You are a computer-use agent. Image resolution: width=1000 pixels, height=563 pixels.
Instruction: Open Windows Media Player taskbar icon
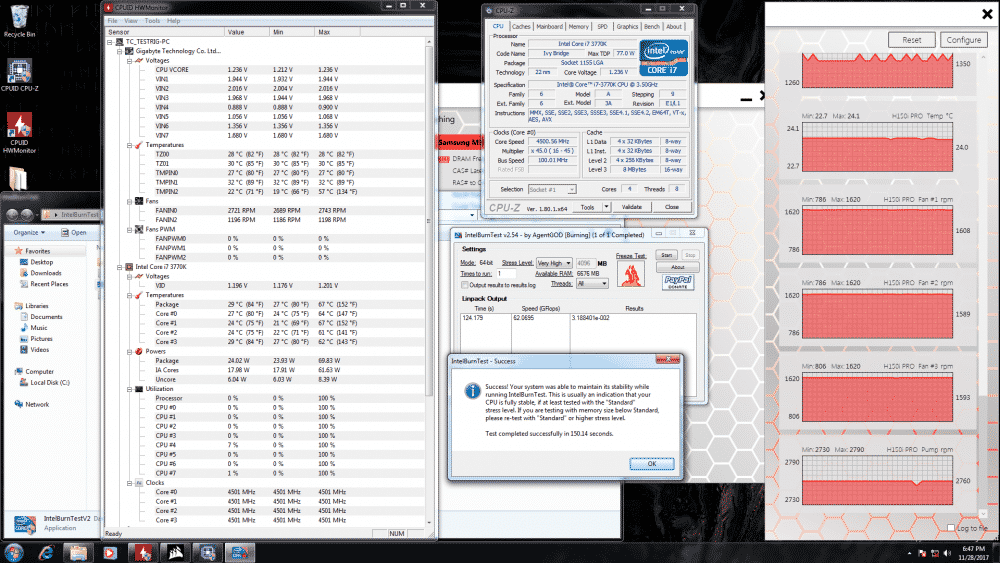point(110,552)
